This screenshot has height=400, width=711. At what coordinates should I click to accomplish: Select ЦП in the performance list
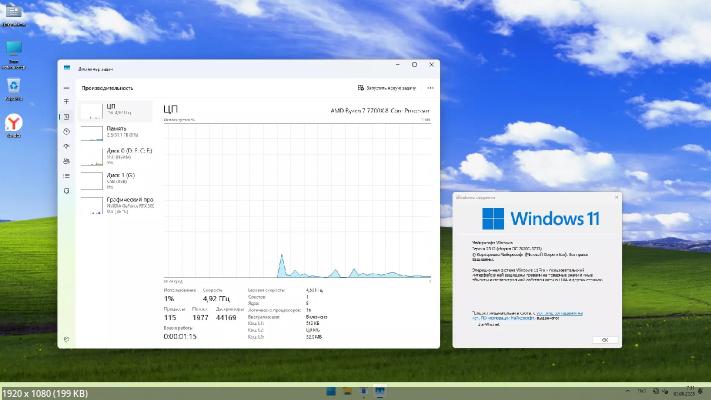[x=115, y=110]
